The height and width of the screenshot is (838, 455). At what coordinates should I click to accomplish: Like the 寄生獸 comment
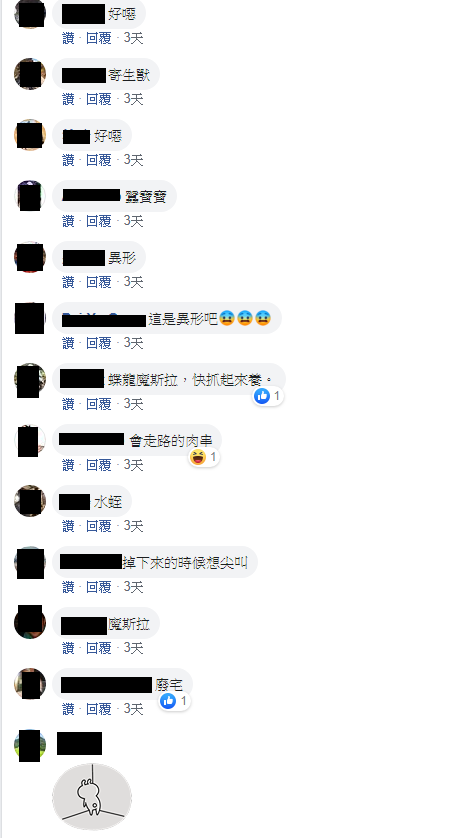(x=68, y=99)
